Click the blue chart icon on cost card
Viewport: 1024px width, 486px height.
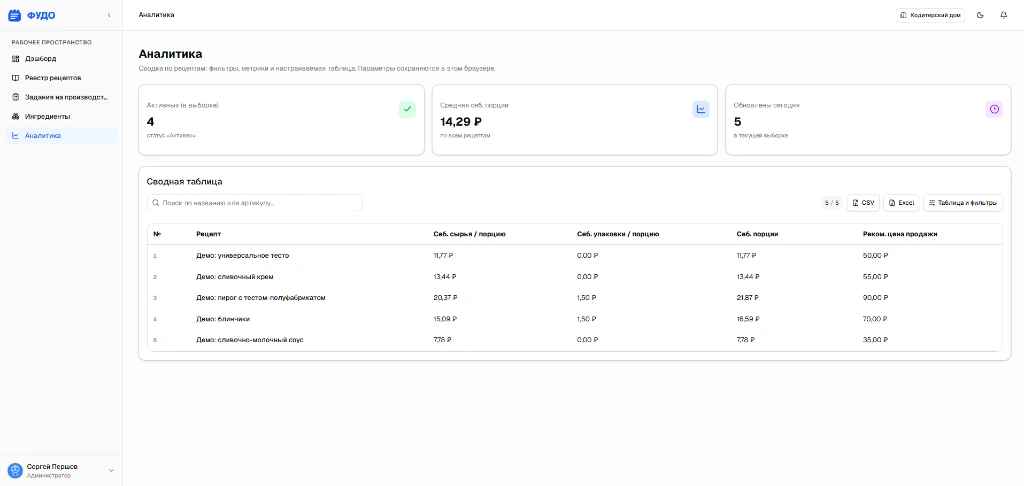701,109
